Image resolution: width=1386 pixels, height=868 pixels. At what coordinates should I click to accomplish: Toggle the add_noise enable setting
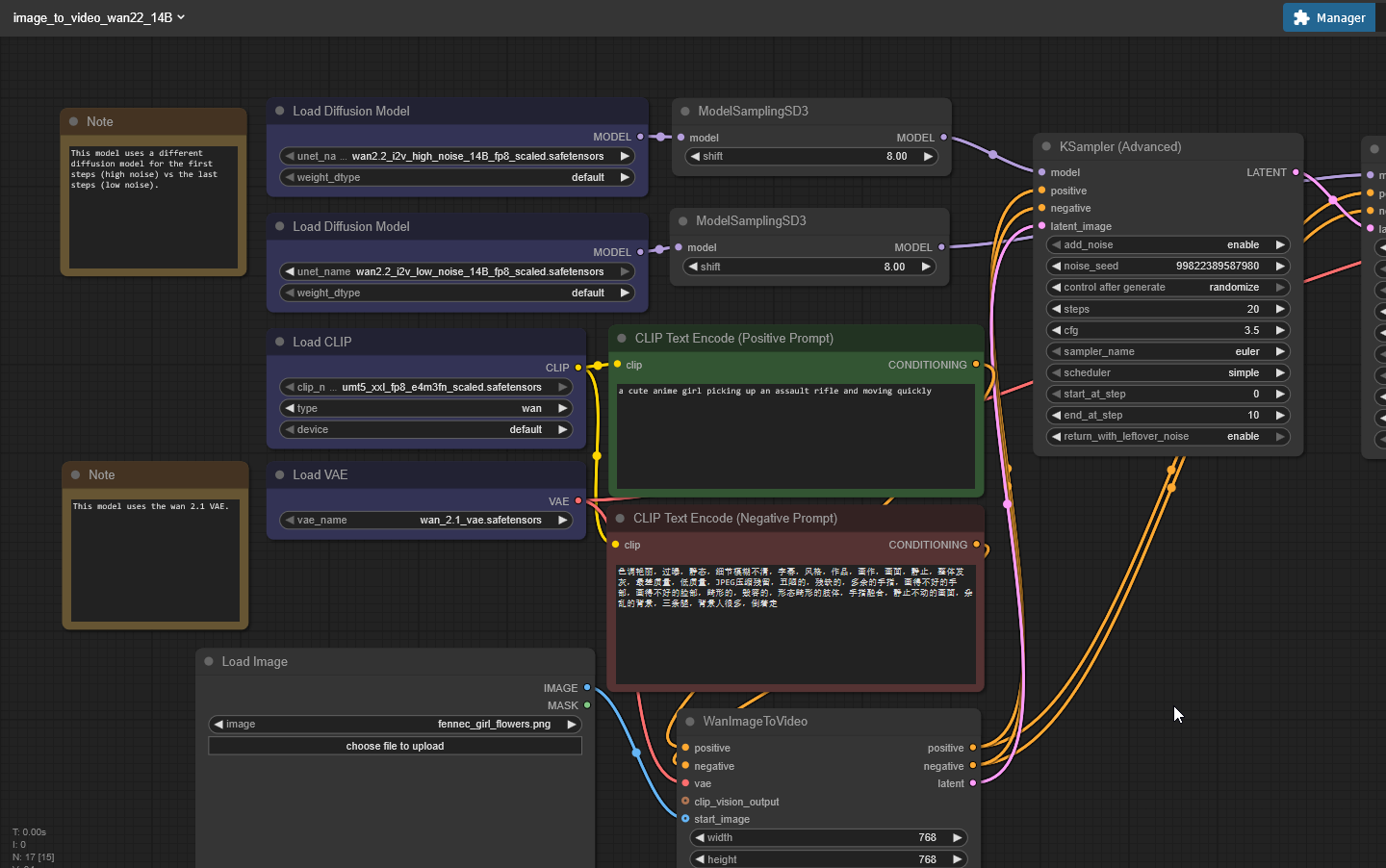(x=1167, y=245)
